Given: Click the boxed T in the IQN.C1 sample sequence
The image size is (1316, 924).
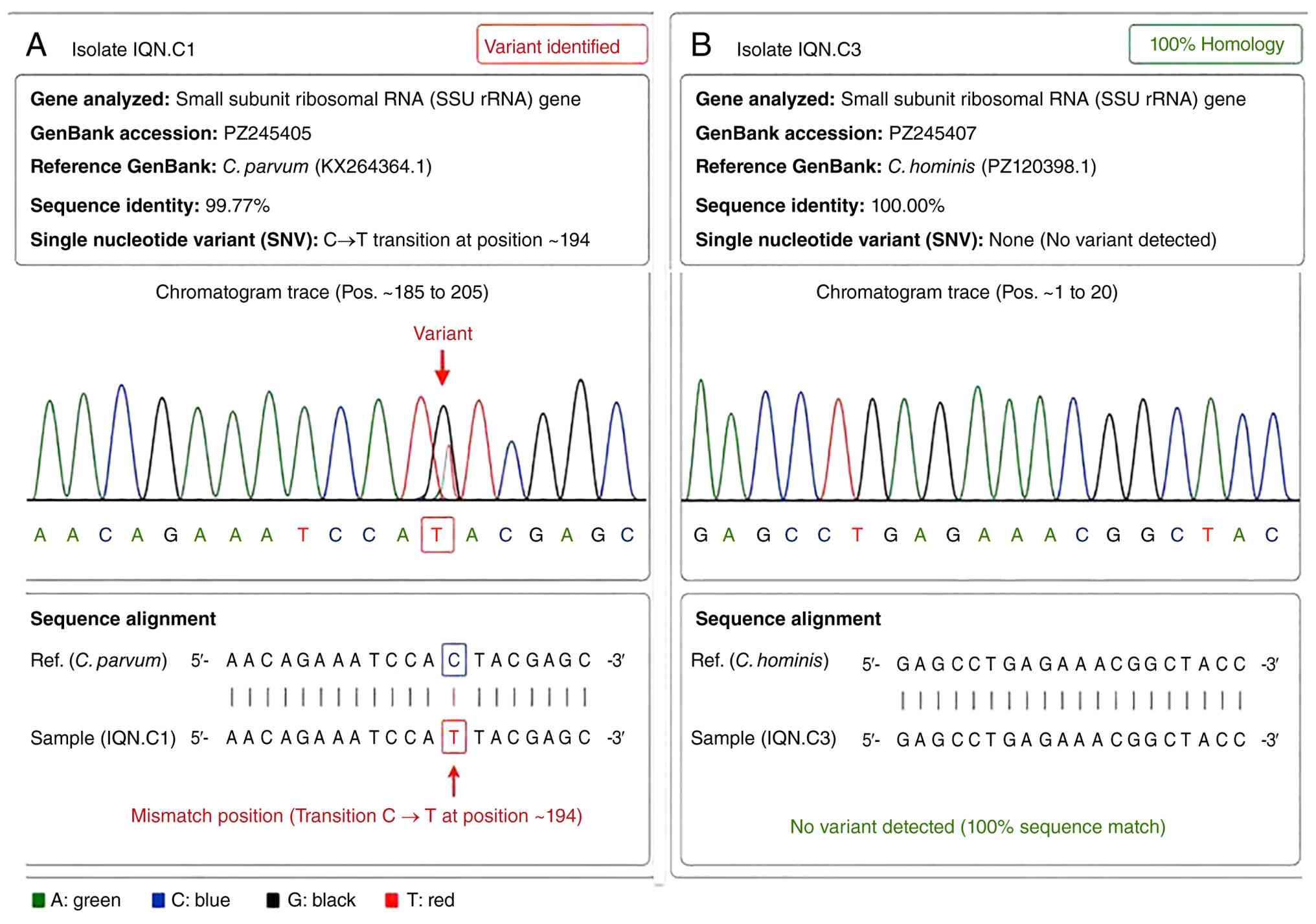Looking at the screenshot, I should 454,737.
